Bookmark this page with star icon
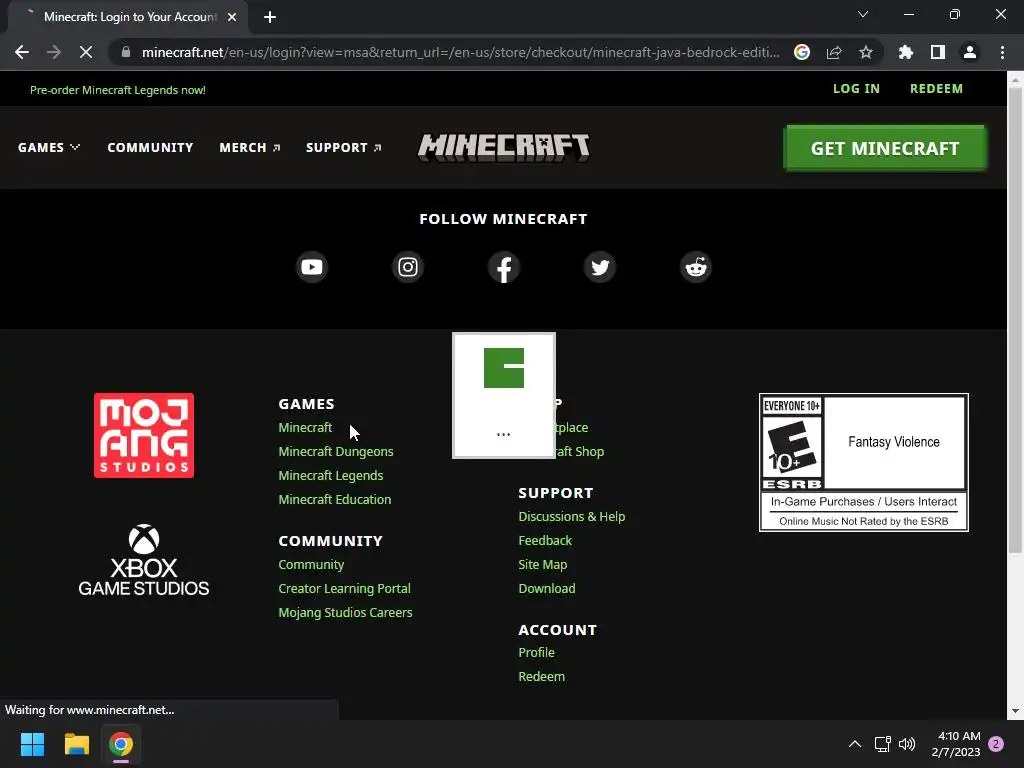The image size is (1024, 768). 866,52
